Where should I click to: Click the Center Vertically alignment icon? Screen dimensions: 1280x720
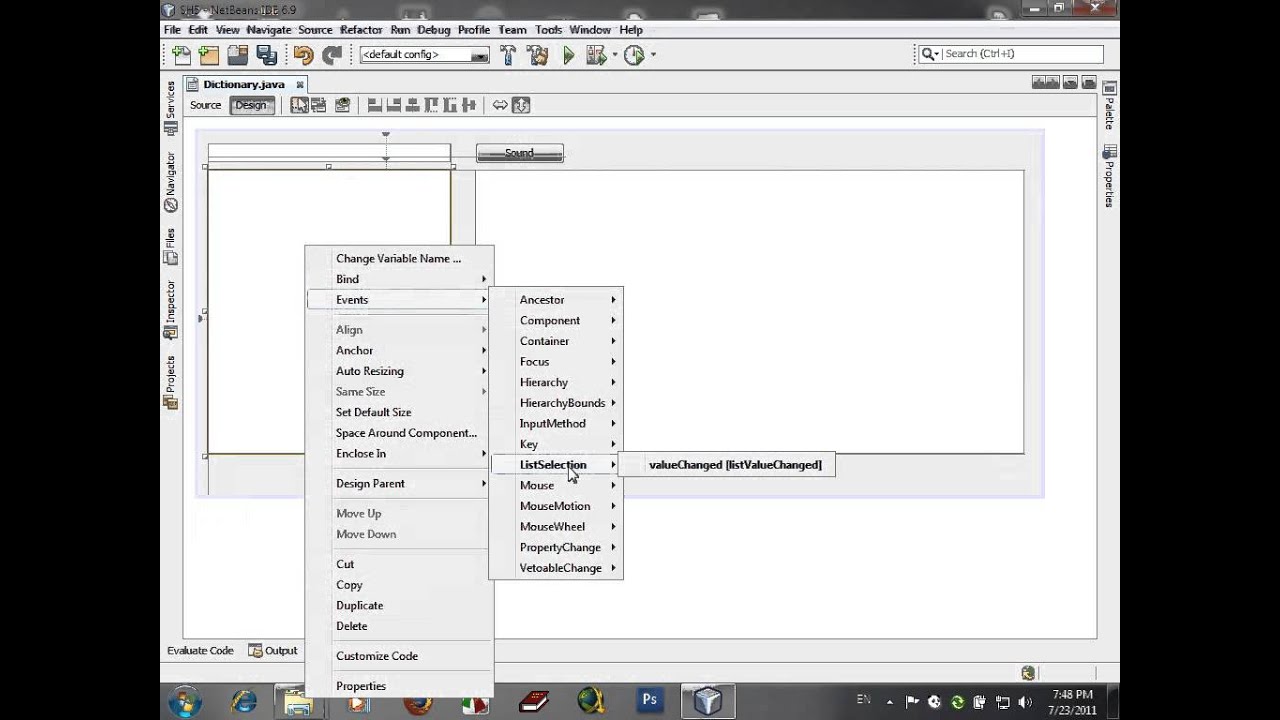click(x=468, y=105)
